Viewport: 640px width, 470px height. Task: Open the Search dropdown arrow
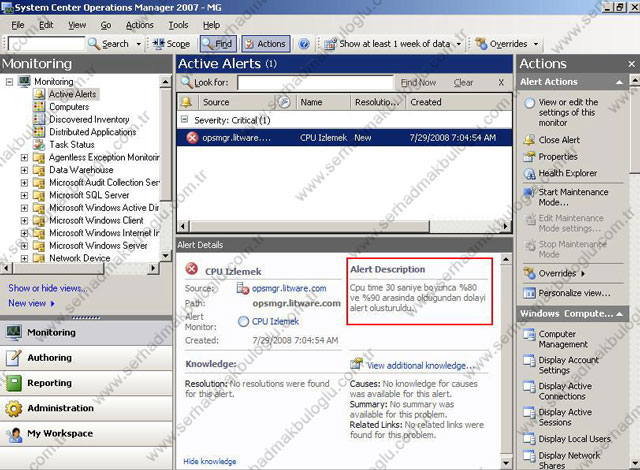click(x=138, y=44)
